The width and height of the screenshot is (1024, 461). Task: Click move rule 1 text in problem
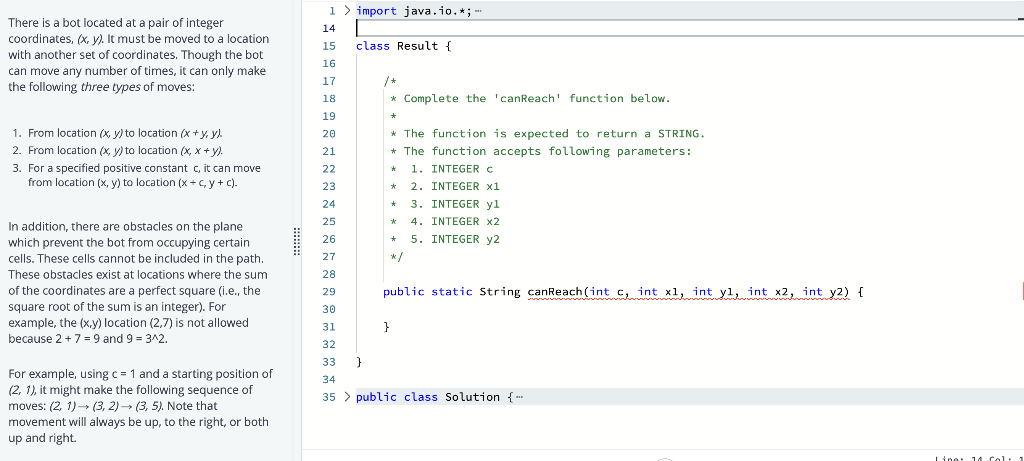point(126,133)
